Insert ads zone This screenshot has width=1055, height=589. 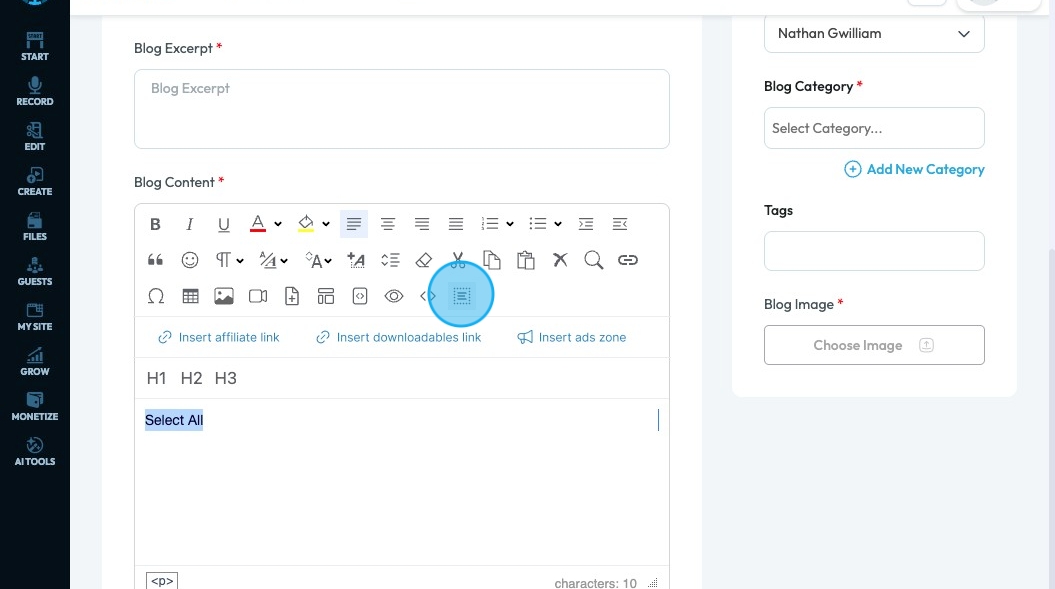572,337
